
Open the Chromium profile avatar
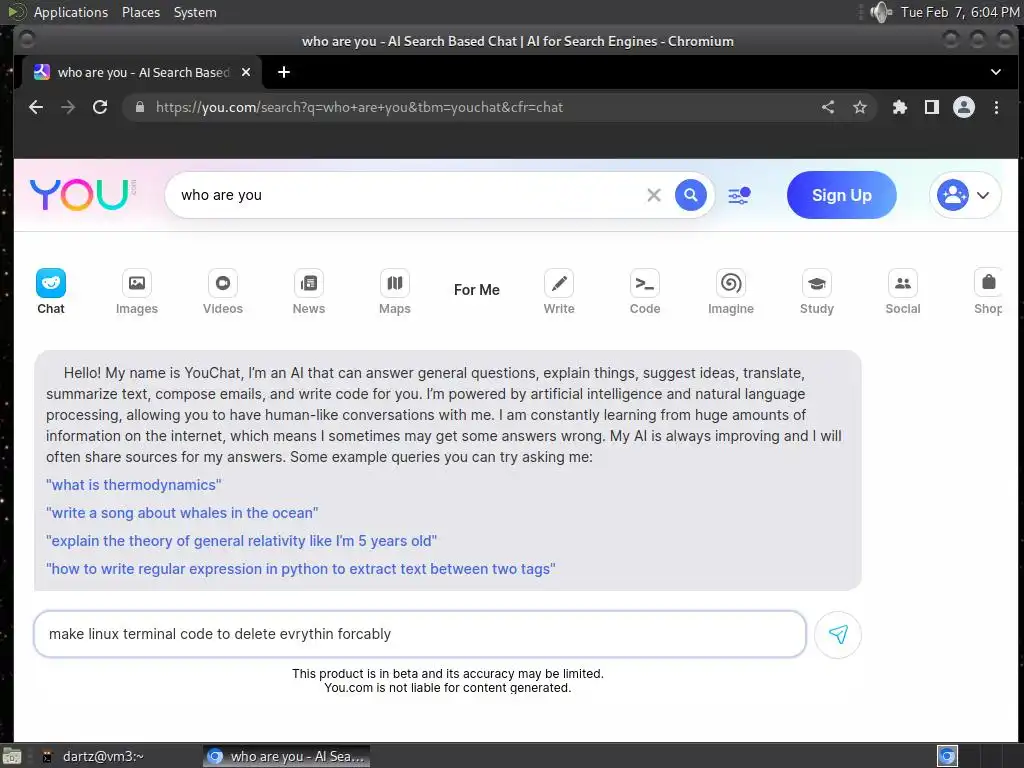964,107
